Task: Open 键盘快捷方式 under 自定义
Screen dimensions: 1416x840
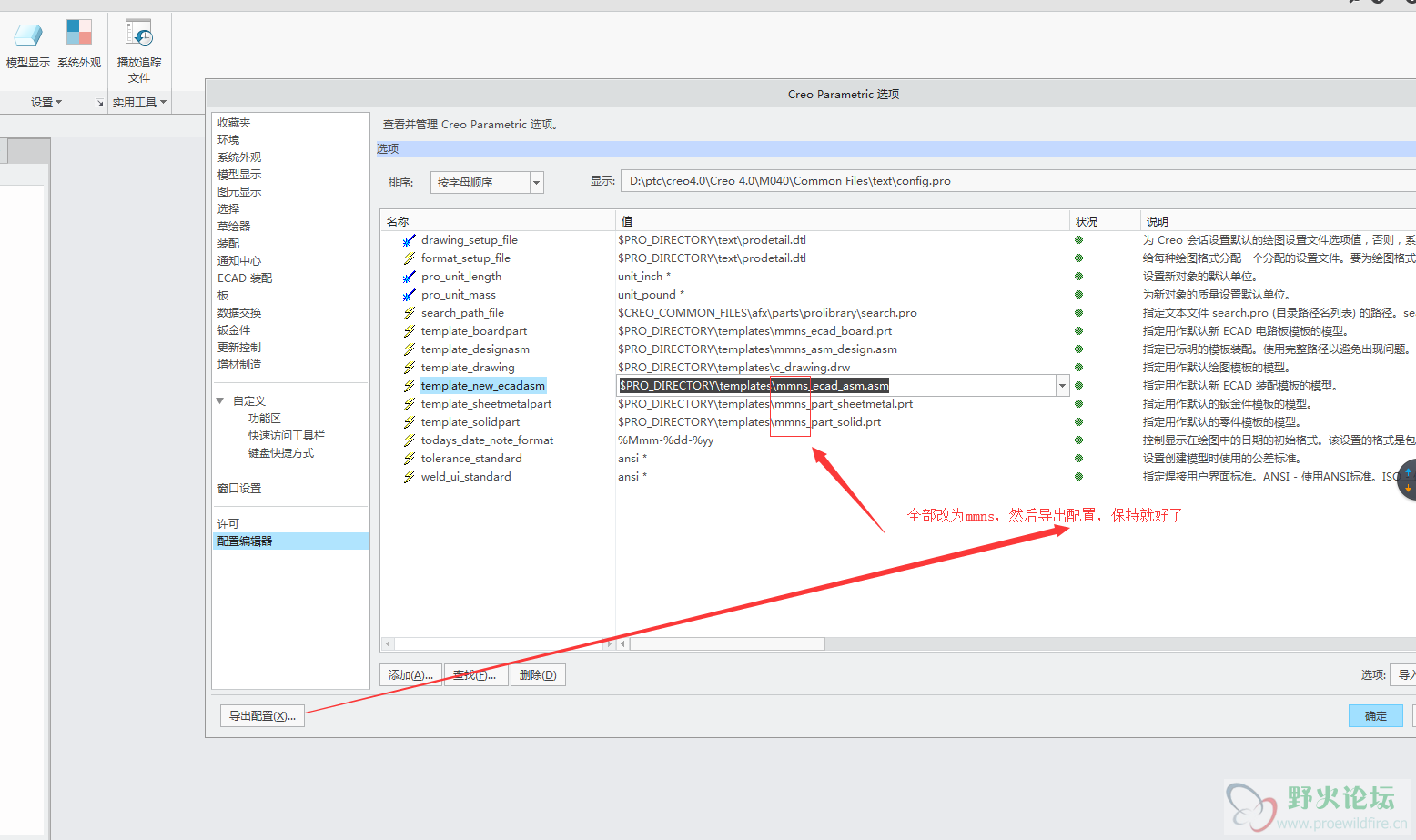Action: coord(281,453)
